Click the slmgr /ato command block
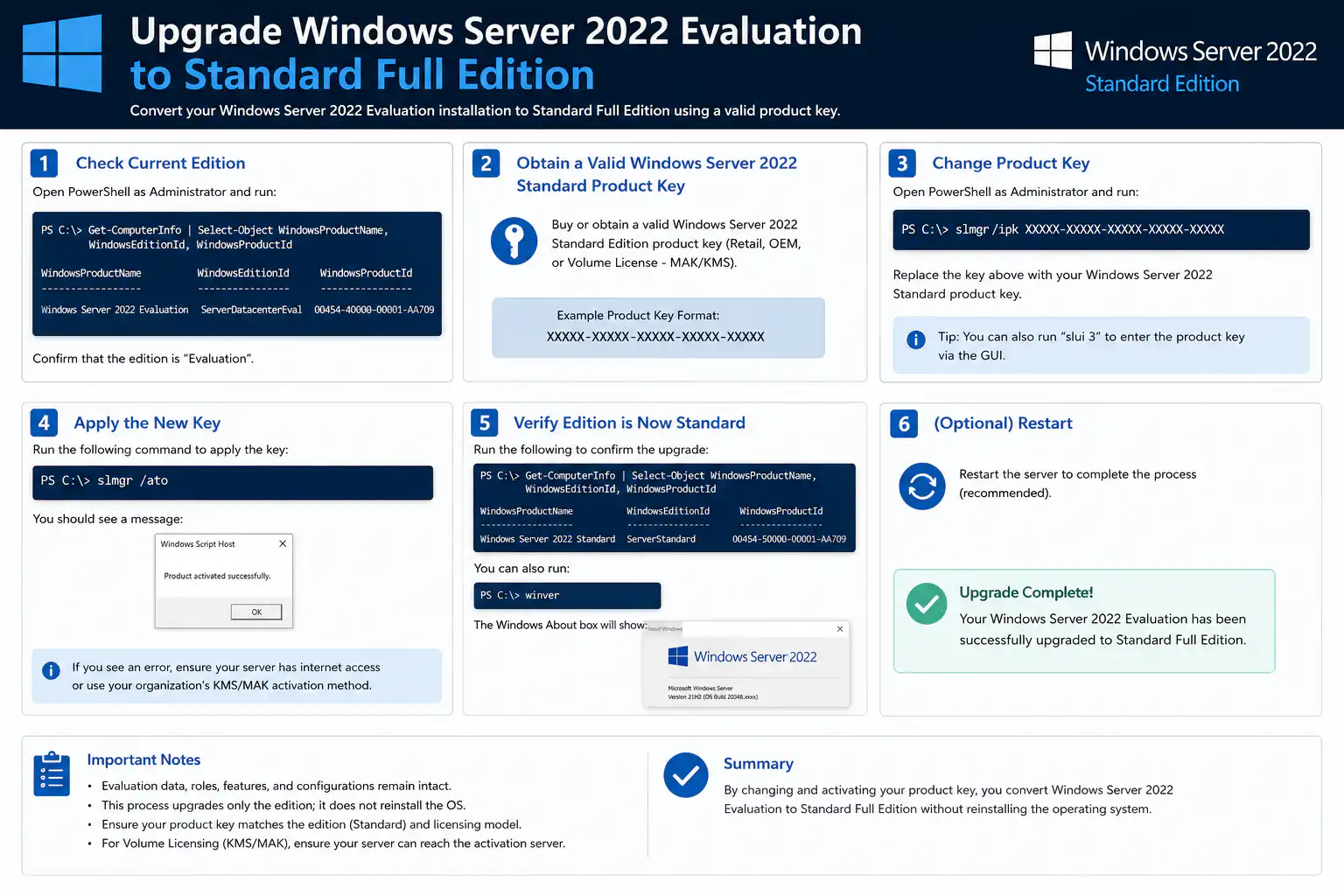This screenshot has height=896, width=1344. pos(233,482)
